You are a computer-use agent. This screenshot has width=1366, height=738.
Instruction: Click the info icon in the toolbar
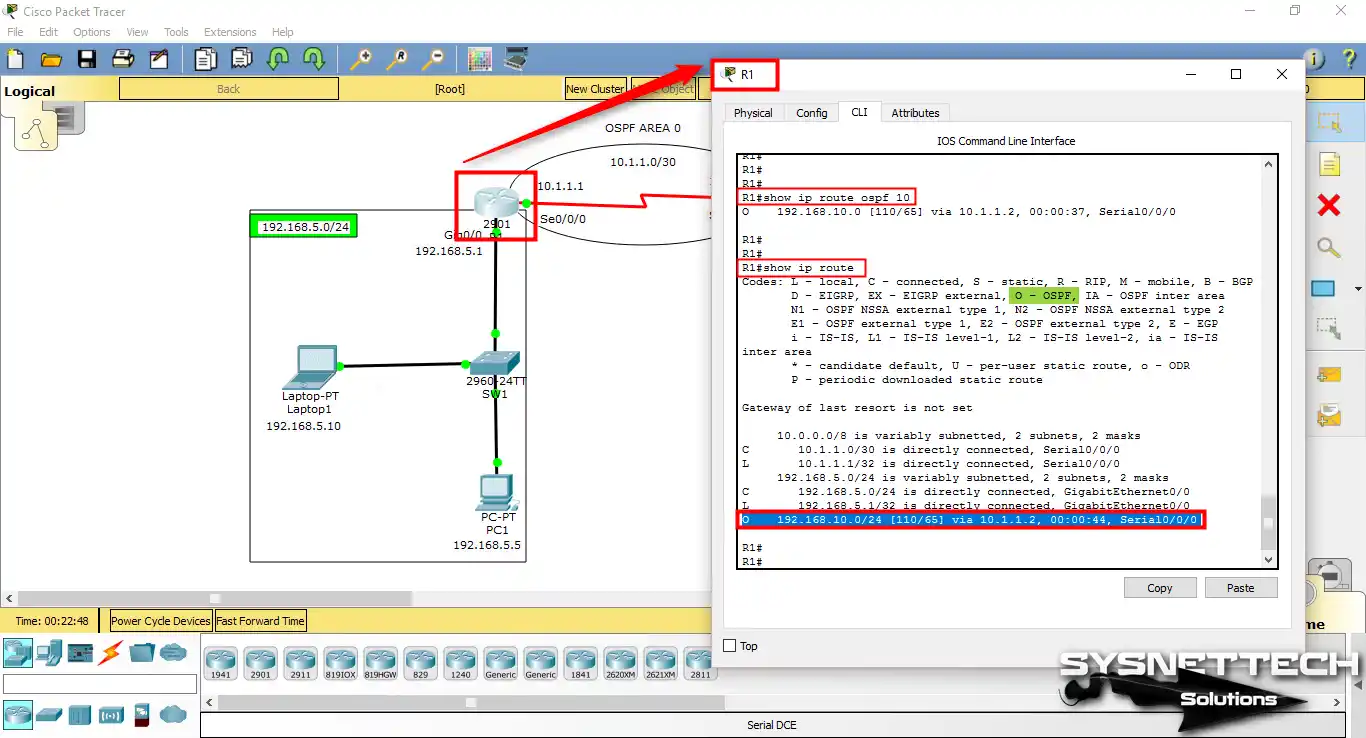click(1315, 60)
